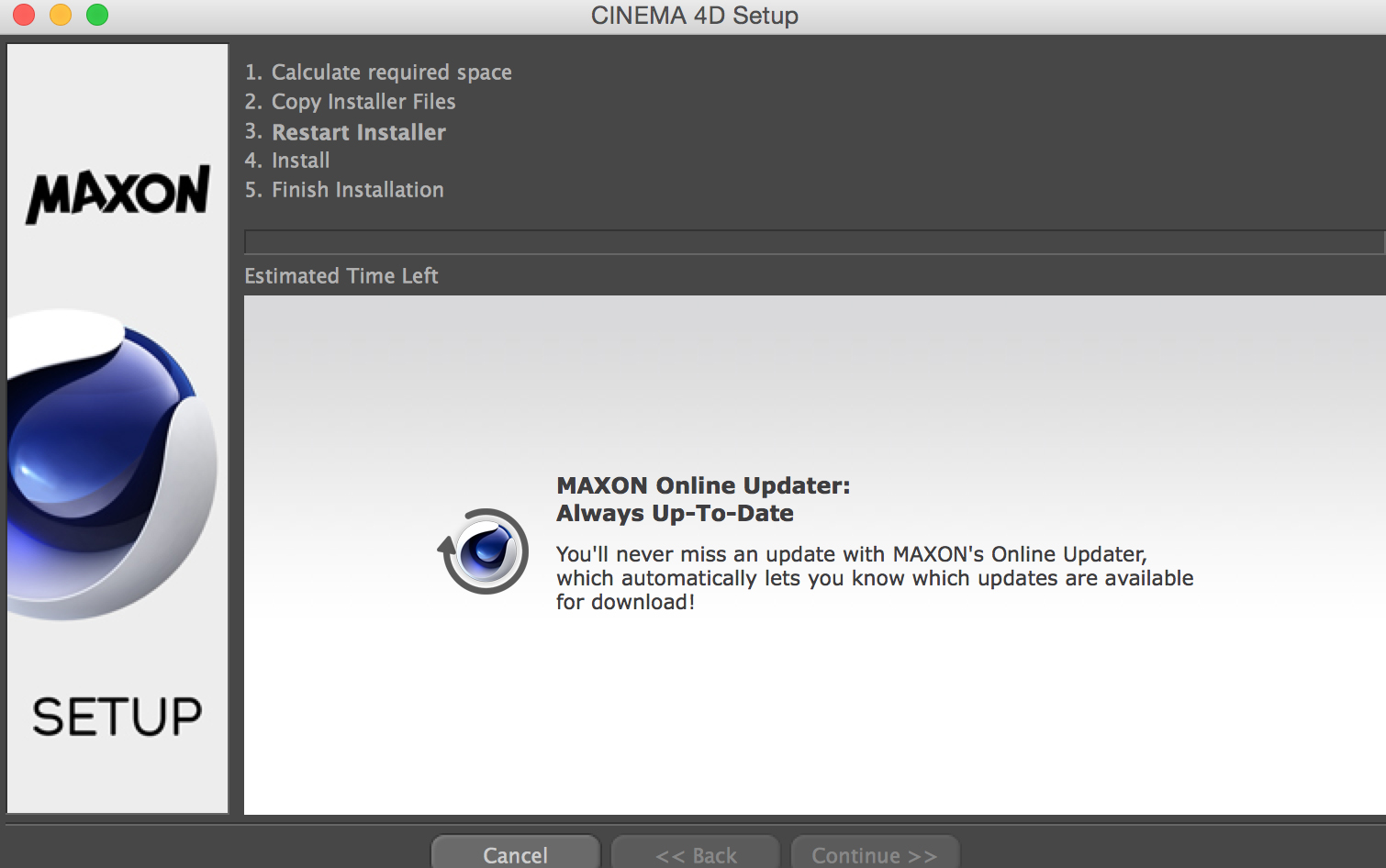Click the SETUP text in the sidebar
Image resolution: width=1386 pixels, height=868 pixels.
(117, 717)
